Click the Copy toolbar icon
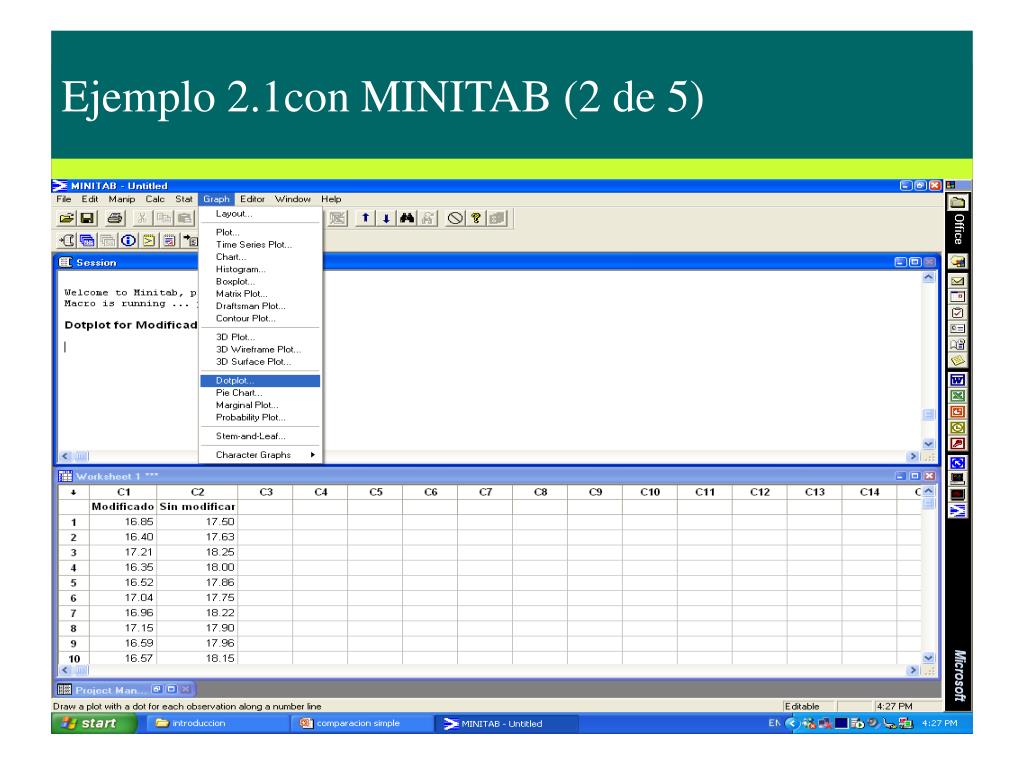This screenshot has width=1024, height=768. (163, 218)
